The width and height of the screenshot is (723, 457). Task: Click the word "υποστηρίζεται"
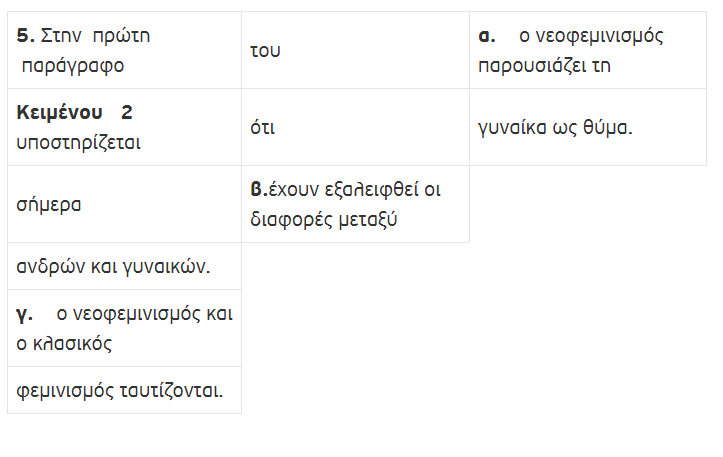(79, 142)
